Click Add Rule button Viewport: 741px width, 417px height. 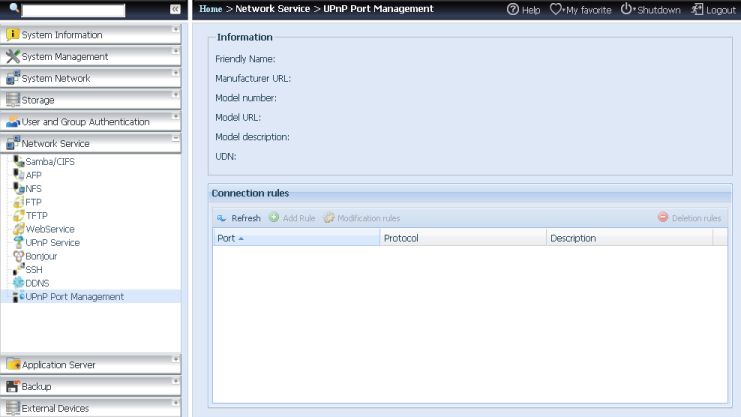292,218
